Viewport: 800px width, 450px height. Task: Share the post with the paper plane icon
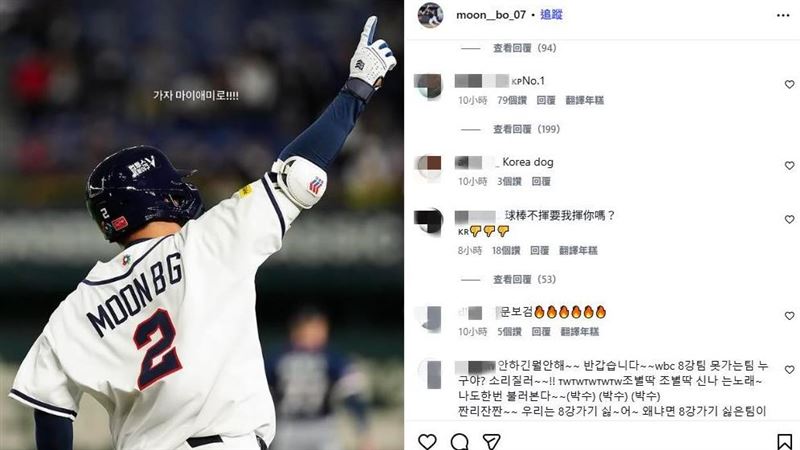[491, 441]
